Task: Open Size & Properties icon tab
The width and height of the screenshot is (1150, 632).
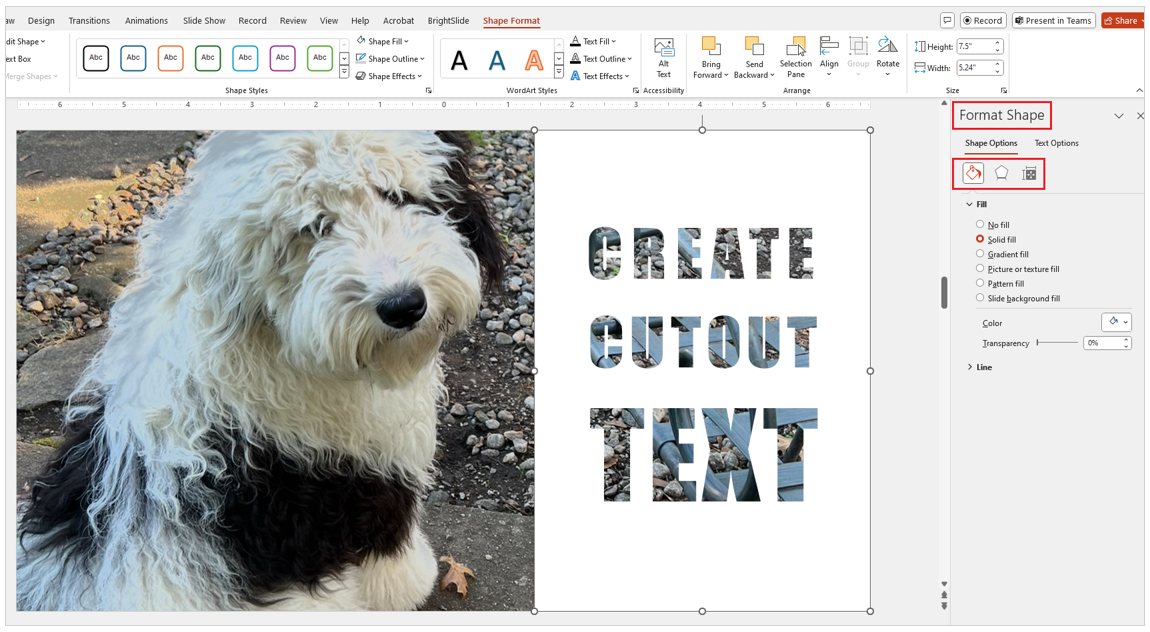Action: (x=1030, y=174)
